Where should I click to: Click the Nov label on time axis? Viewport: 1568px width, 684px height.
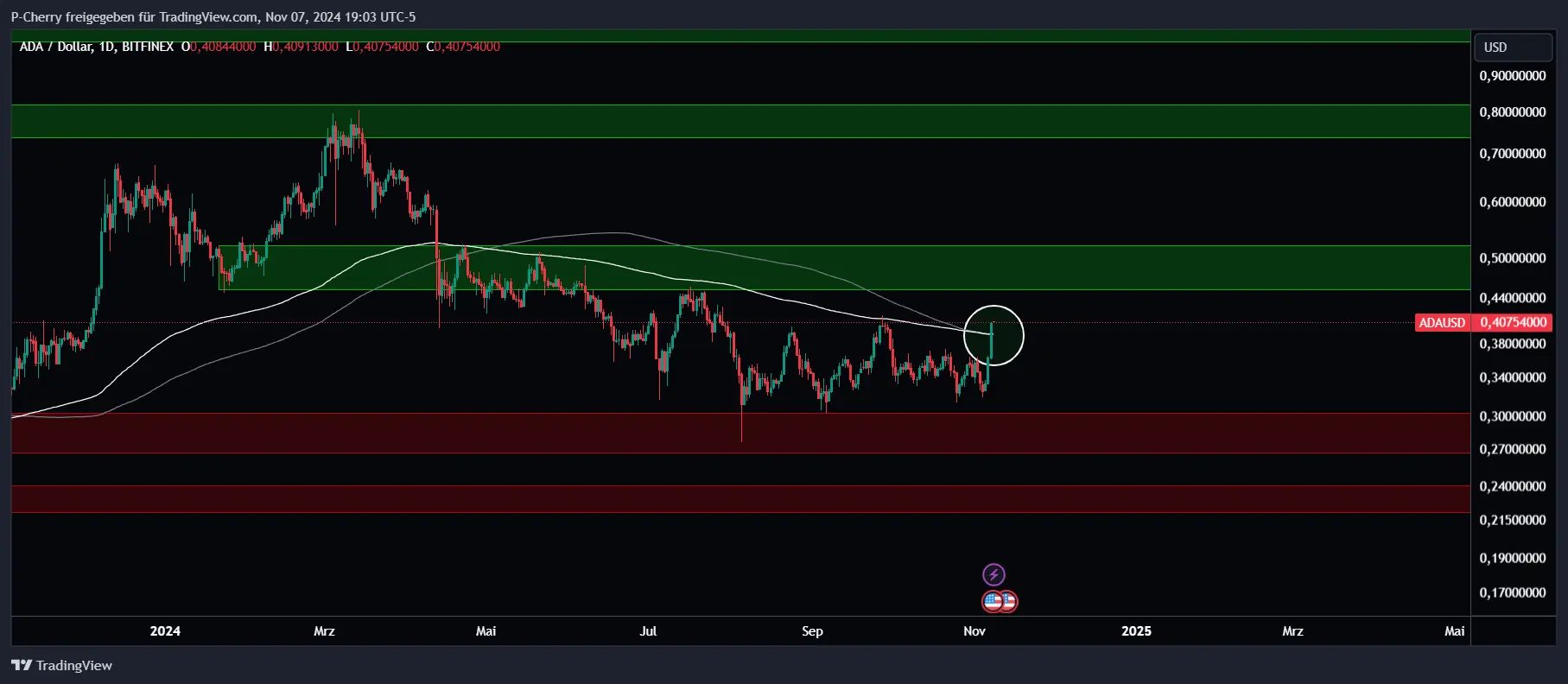[x=974, y=631]
